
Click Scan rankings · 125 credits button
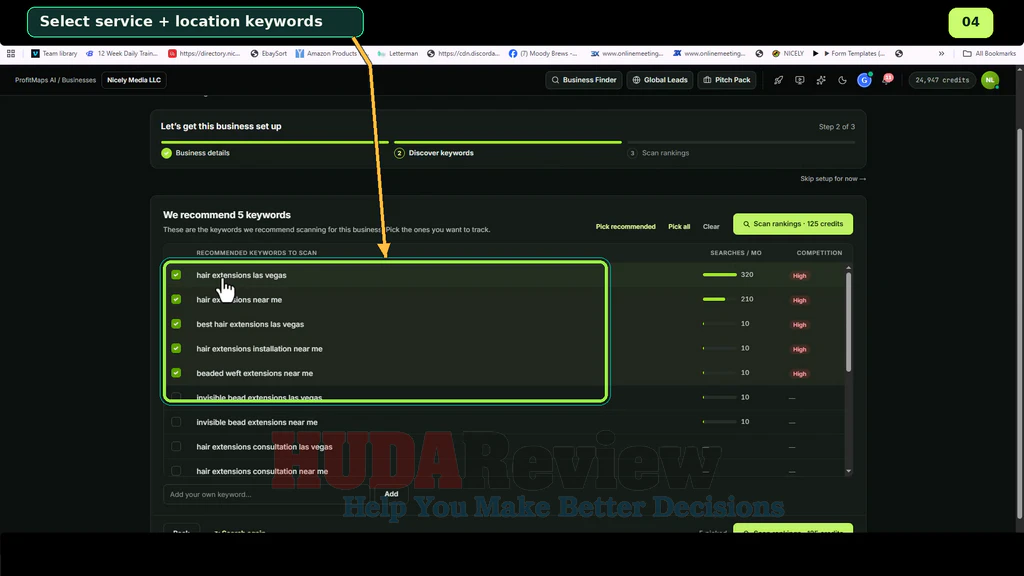click(x=793, y=224)
